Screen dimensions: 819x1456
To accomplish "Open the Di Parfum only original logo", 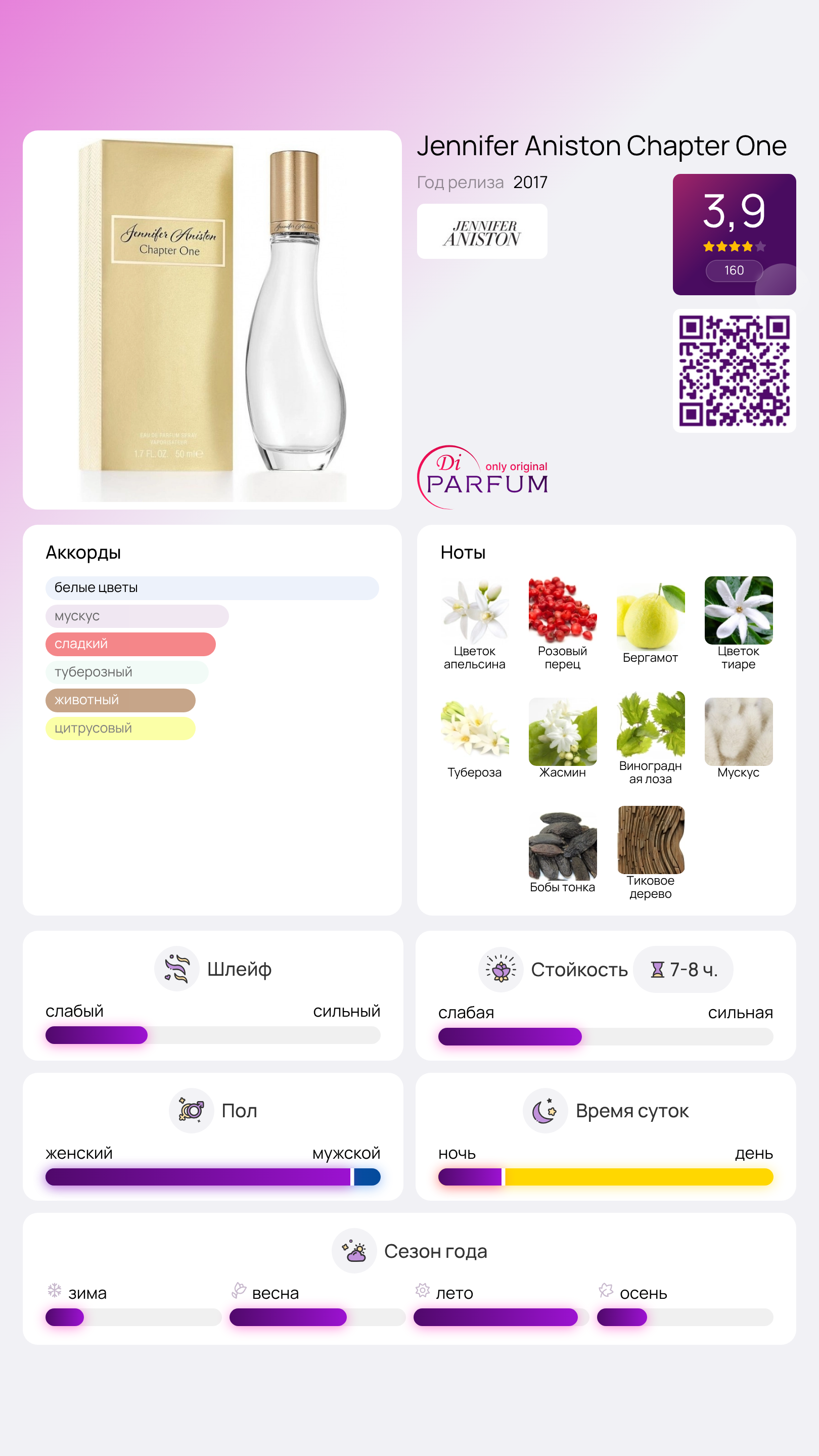I will click(483, 477).
